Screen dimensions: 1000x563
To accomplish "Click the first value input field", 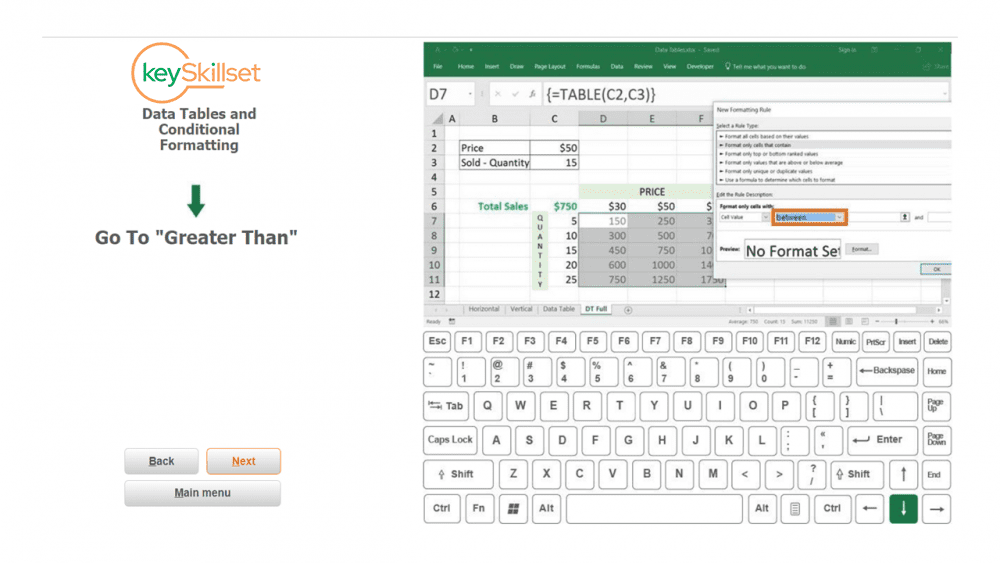I will [873, 217].
